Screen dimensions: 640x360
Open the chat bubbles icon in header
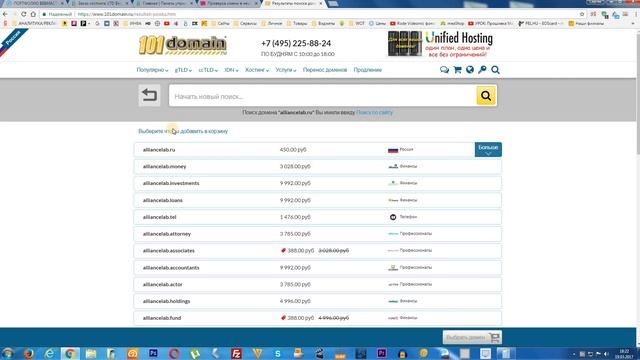pos(444,70)
